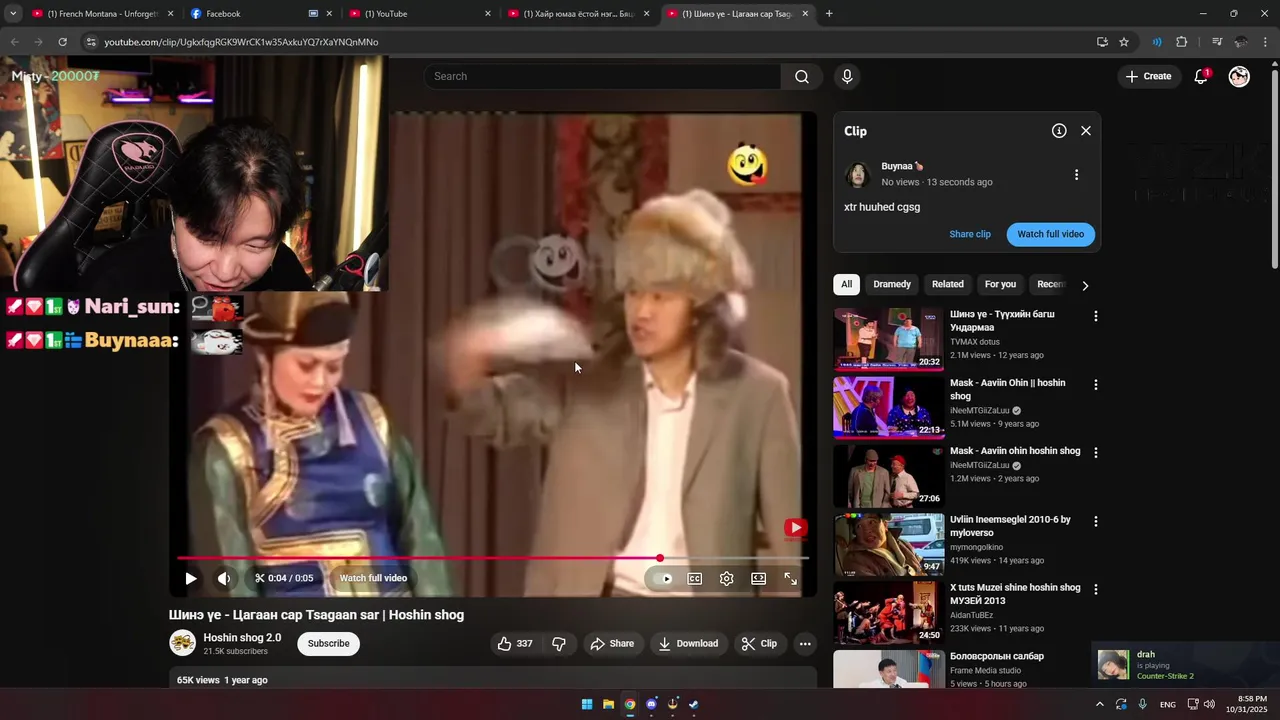Show clip info icon

pyautogui.click(x=1059, y=131)
